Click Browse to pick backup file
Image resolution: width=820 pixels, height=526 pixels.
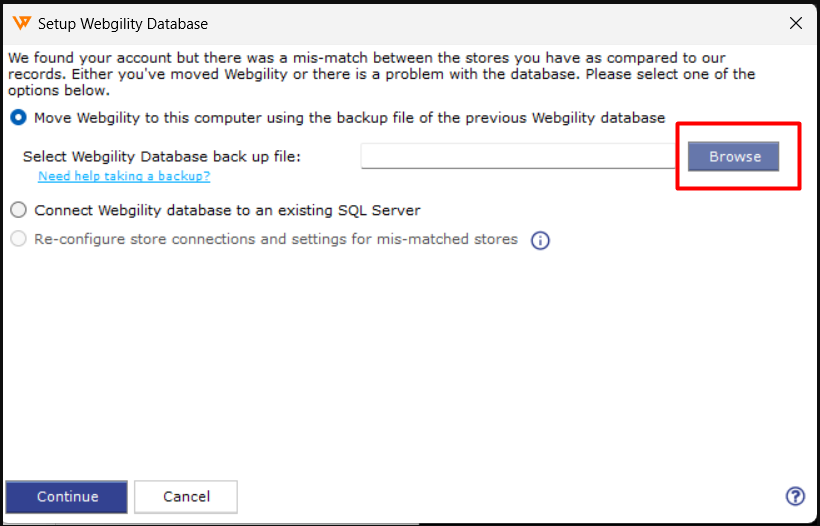point(734,156)
